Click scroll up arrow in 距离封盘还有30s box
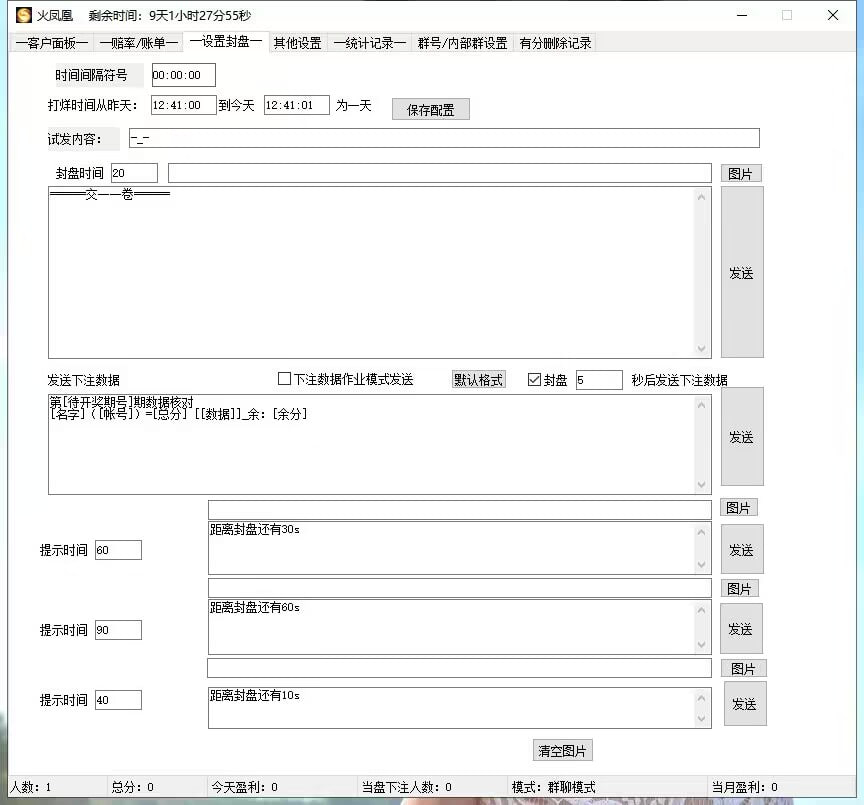 (x=701, y=533)
